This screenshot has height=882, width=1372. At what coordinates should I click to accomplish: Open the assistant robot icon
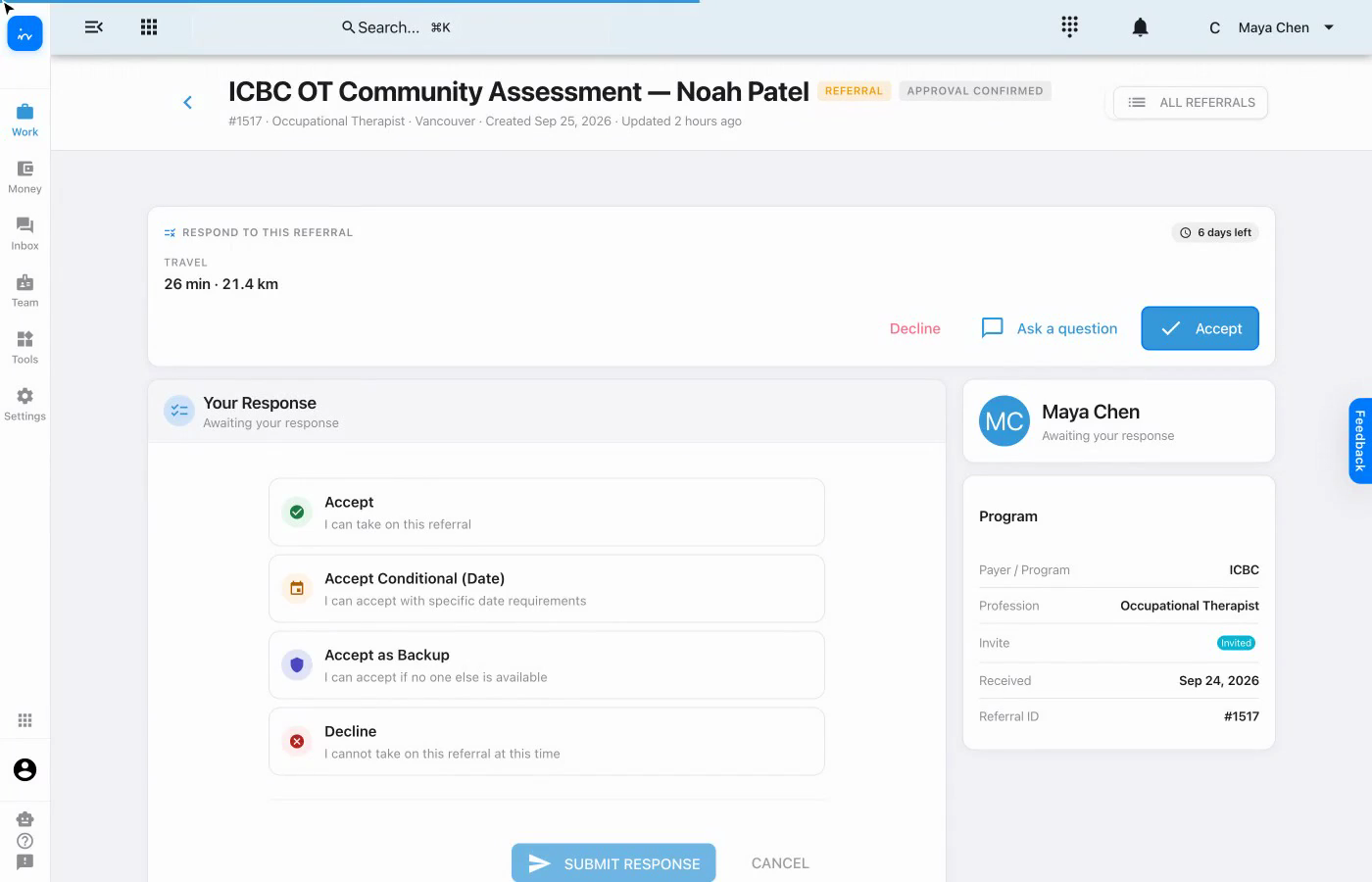point(24,819)
